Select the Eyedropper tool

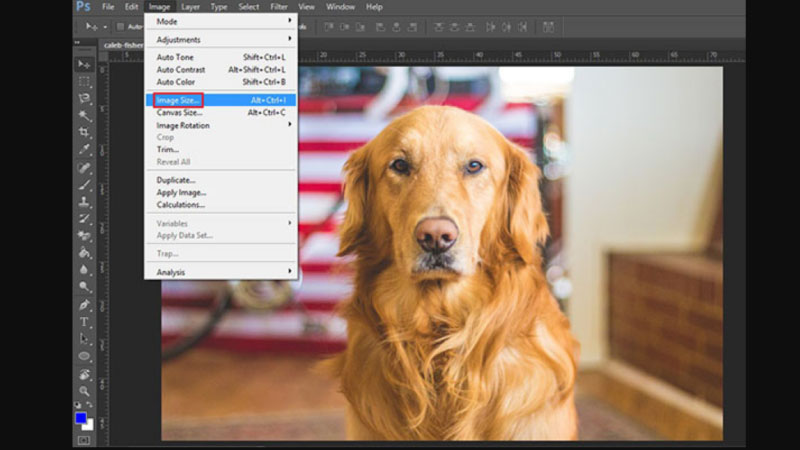(x=84, y=149)
